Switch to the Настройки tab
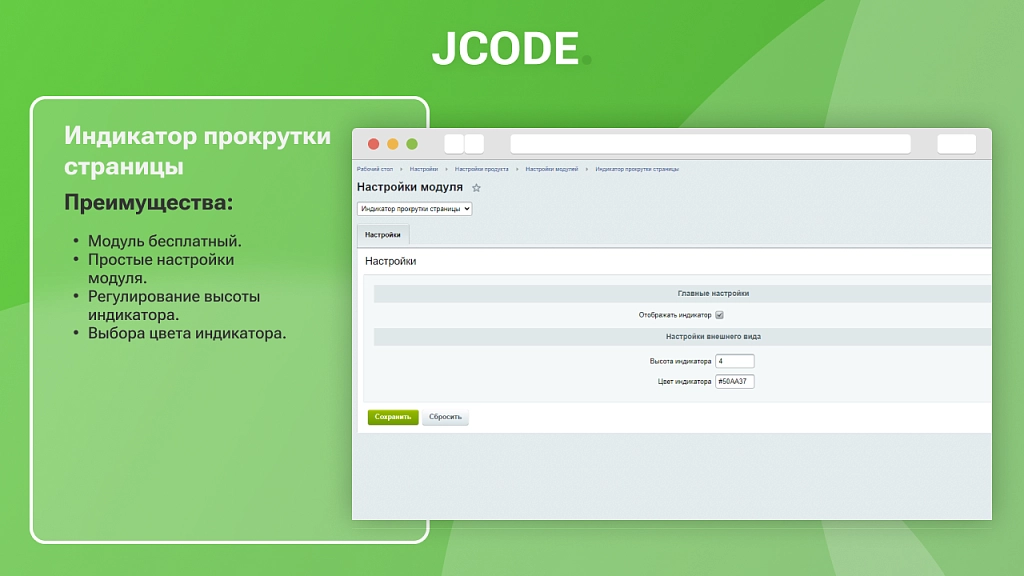The image size is (1024, 576). 383,234
